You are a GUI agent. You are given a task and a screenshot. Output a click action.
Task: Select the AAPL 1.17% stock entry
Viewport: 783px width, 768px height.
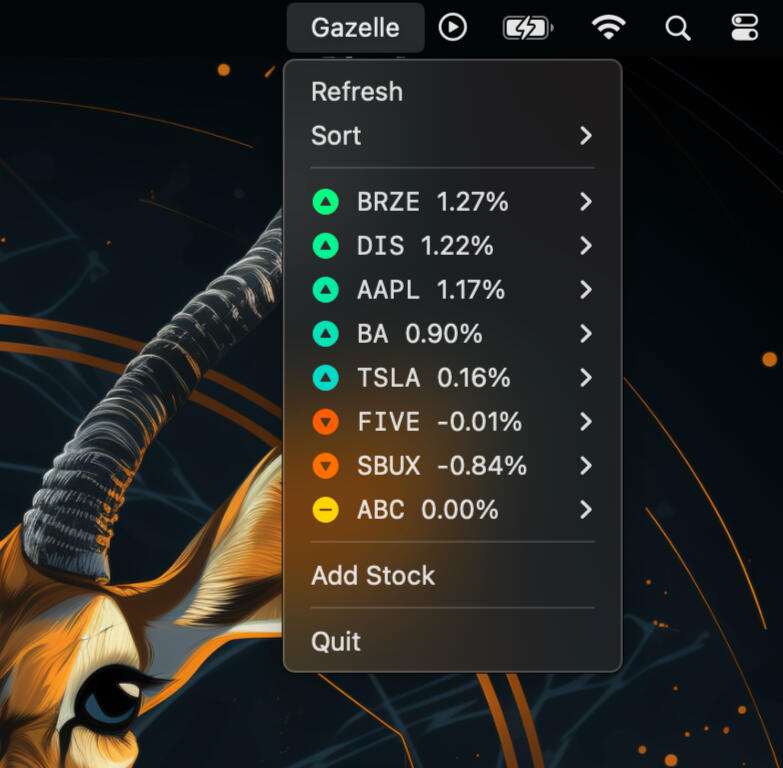click(x=430, y=290)
